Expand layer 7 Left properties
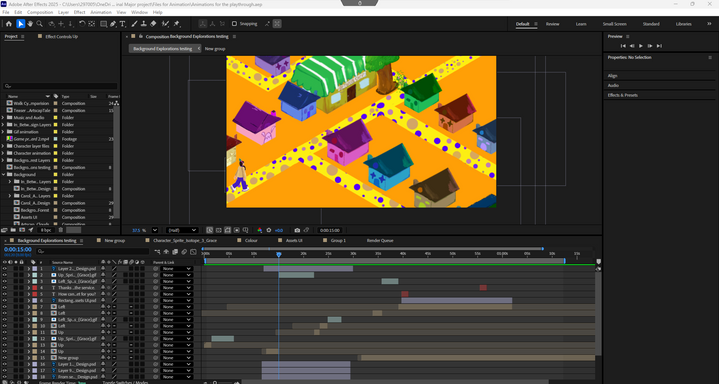 29,306
